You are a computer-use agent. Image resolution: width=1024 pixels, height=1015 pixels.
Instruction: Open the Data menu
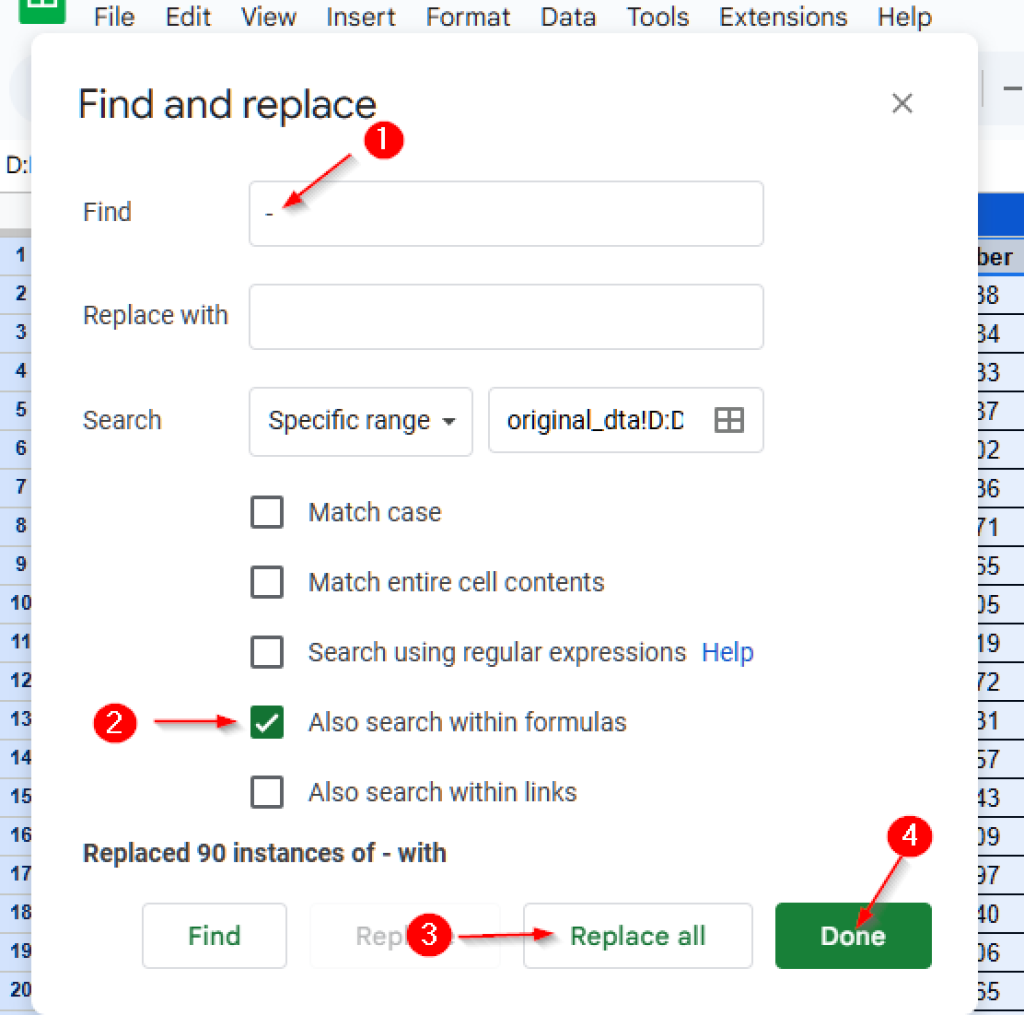coord(567,16)
